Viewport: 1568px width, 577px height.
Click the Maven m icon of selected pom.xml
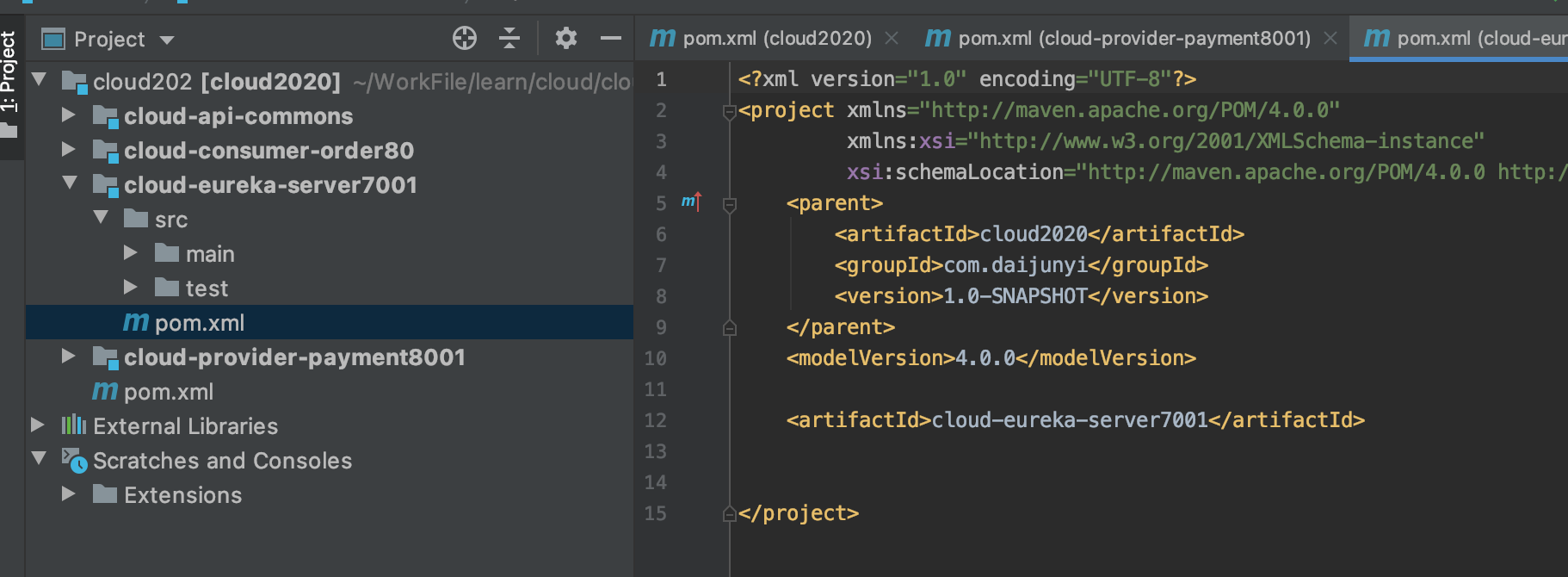pyautogui.click(x=136, y=322)
